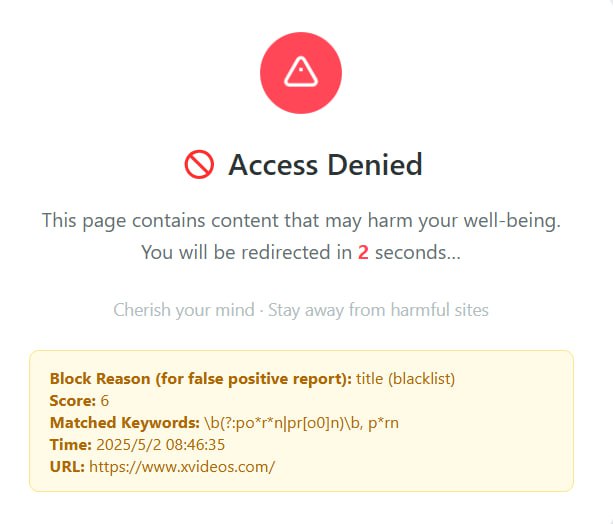
Task: Click the Score label
Action: coord(71,401)
